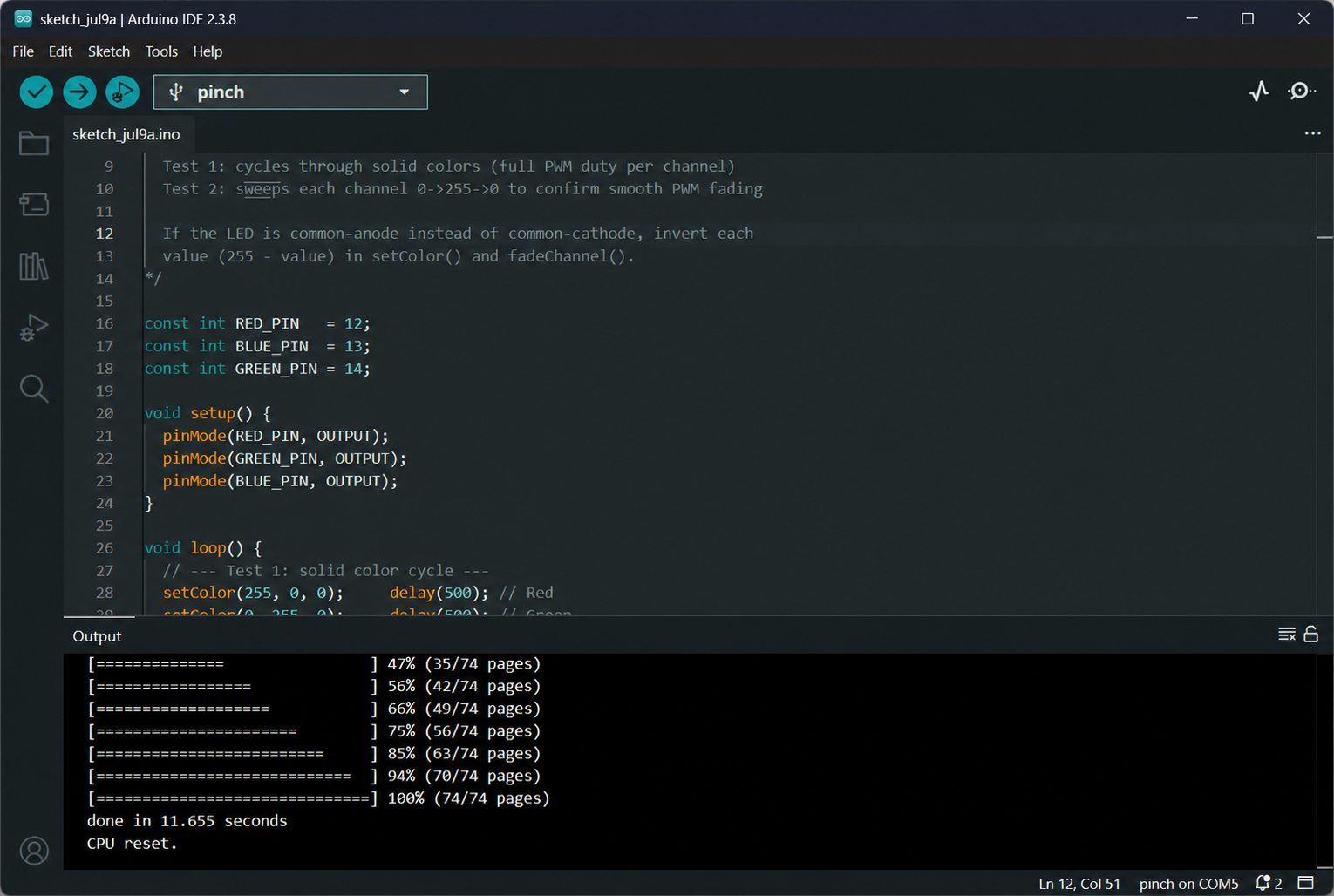Click the underlined word 'sweeps' in comment
Image resolution: width=1334 pixels, height=896 pixels.
coord(262,189)
